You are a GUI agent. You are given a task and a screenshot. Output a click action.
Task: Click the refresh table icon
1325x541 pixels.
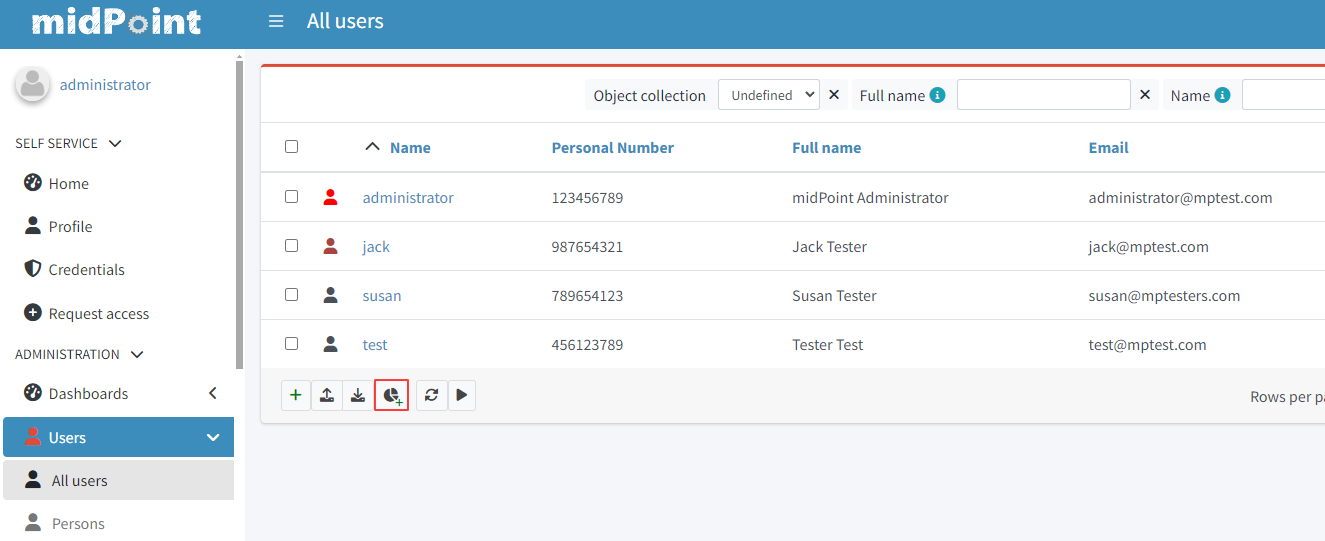pyautogui.click(x=431, y=395)
